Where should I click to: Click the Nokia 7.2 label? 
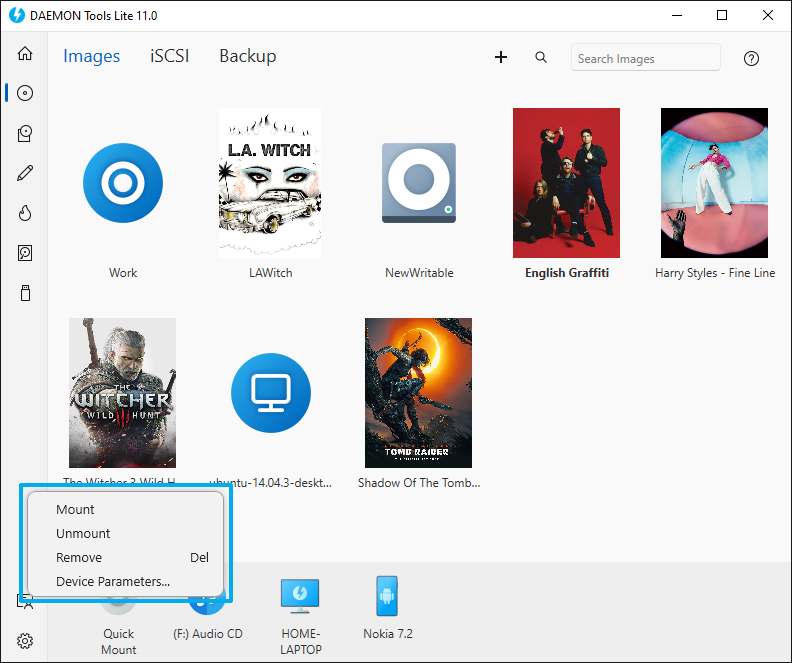388,634
